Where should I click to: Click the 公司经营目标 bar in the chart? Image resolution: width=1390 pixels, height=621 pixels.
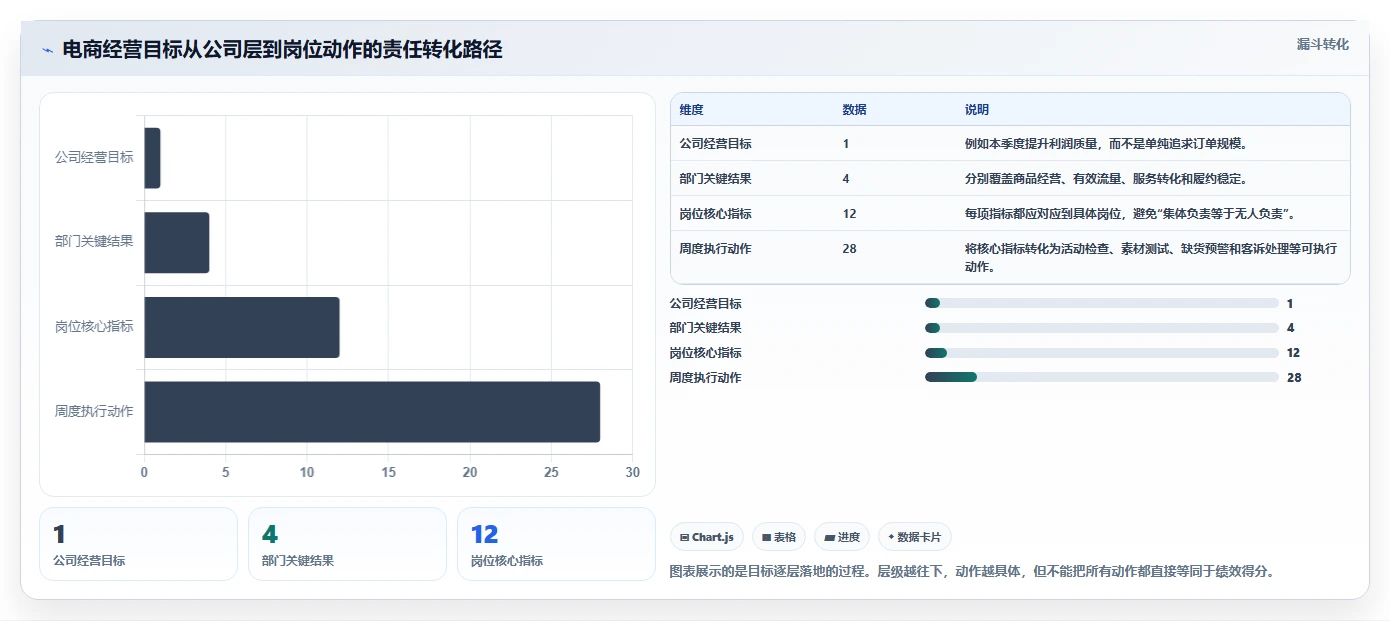coord(152,158)
